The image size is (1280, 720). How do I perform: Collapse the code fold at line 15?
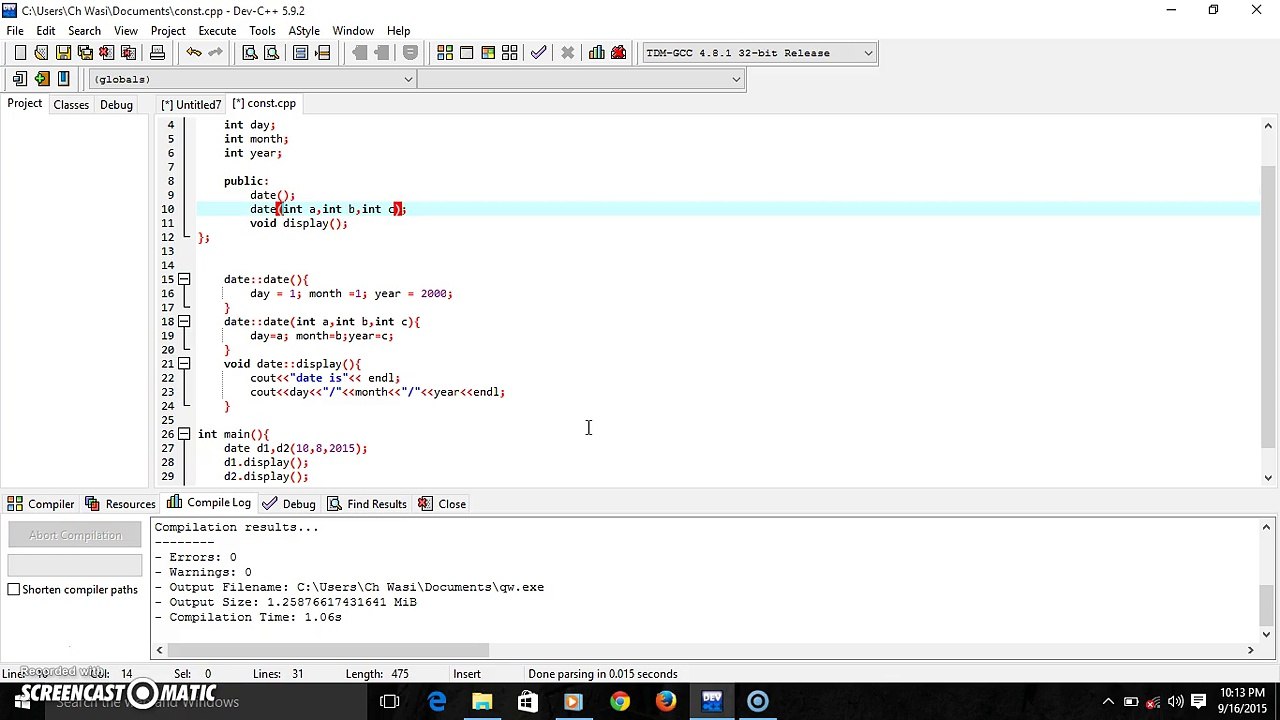point(184,280)
